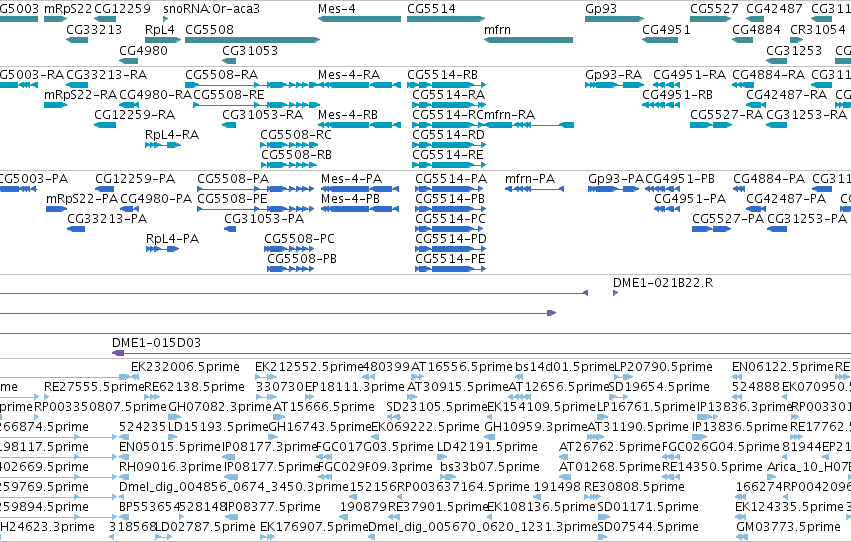This screenshot has width=851, height=542.
Task: Click the EK232006.5prime EST label
Action: 185,367
